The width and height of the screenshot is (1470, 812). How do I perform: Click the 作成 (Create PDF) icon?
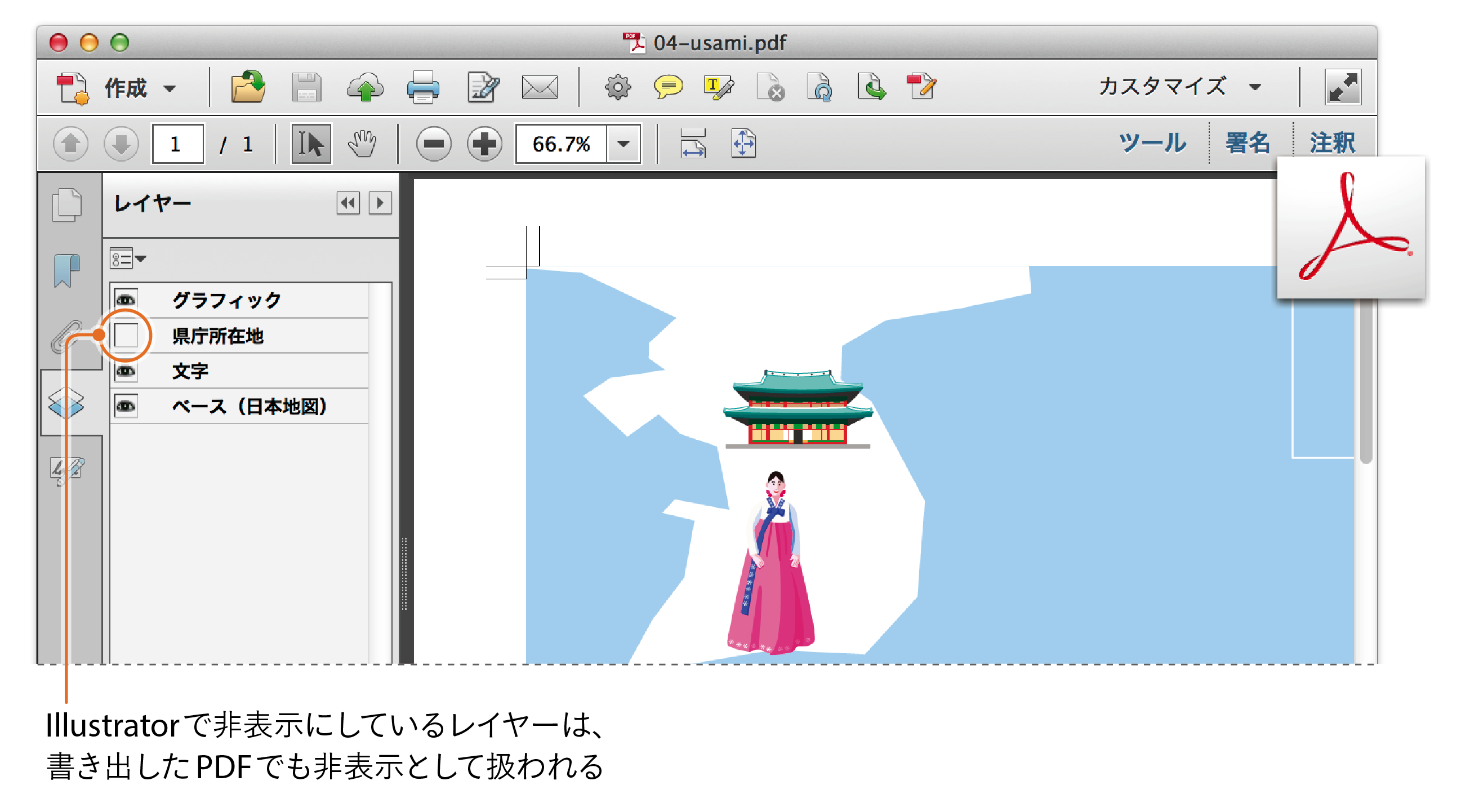pos(73,88)
